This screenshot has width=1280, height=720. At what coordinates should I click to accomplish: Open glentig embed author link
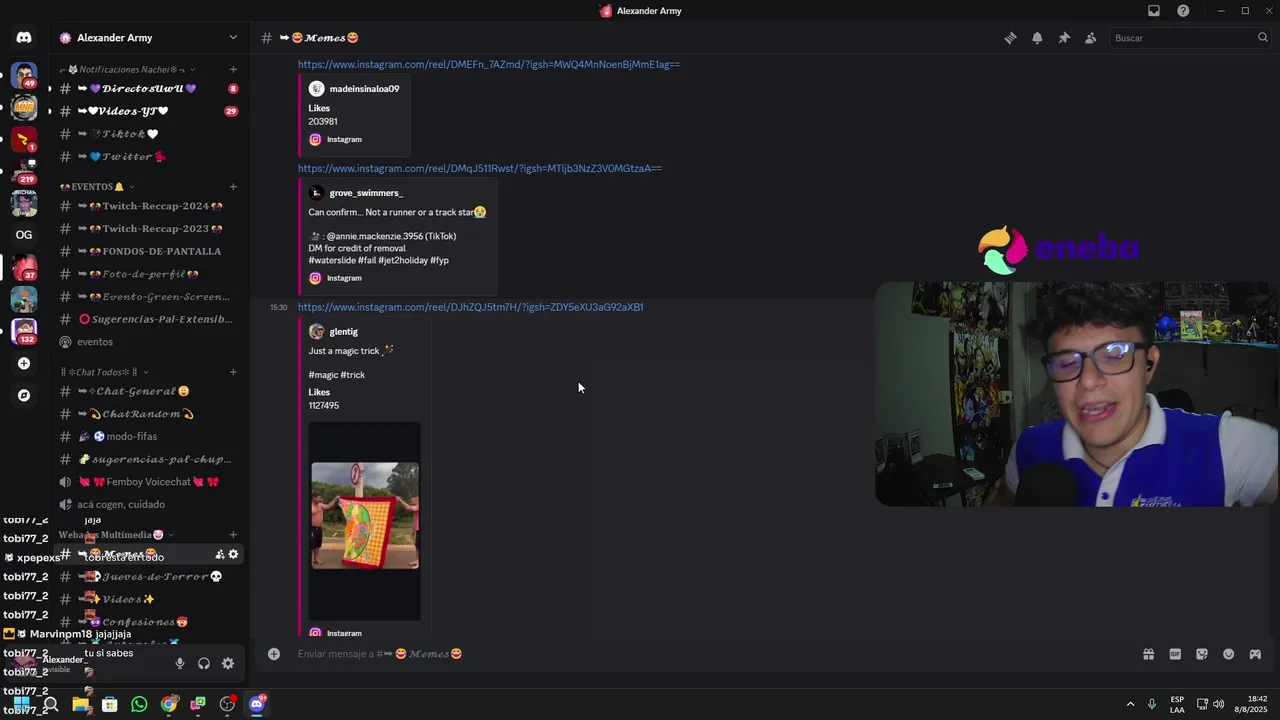(343, 332)
